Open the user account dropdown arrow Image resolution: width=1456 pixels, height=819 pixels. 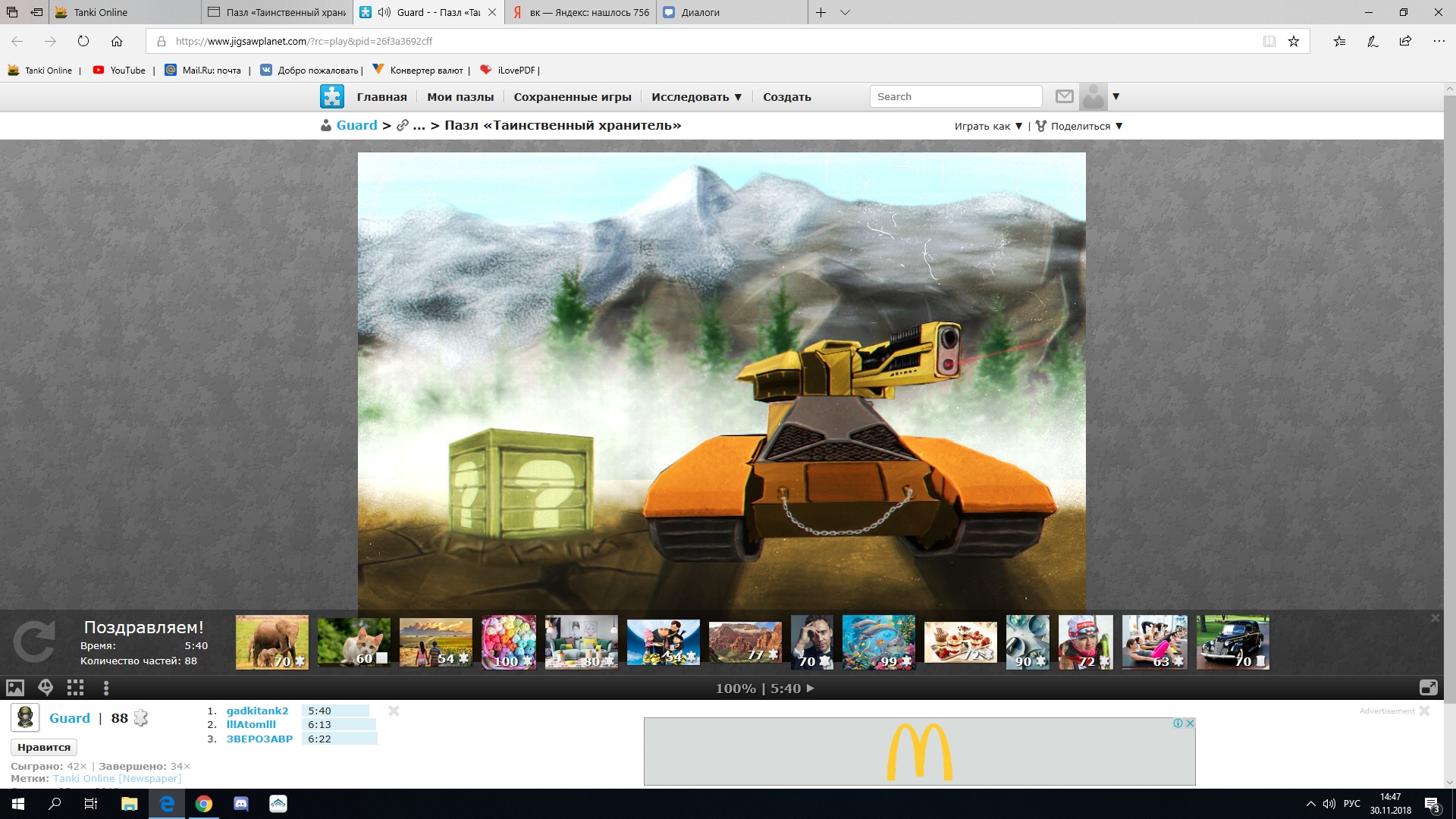[1116, 96]
